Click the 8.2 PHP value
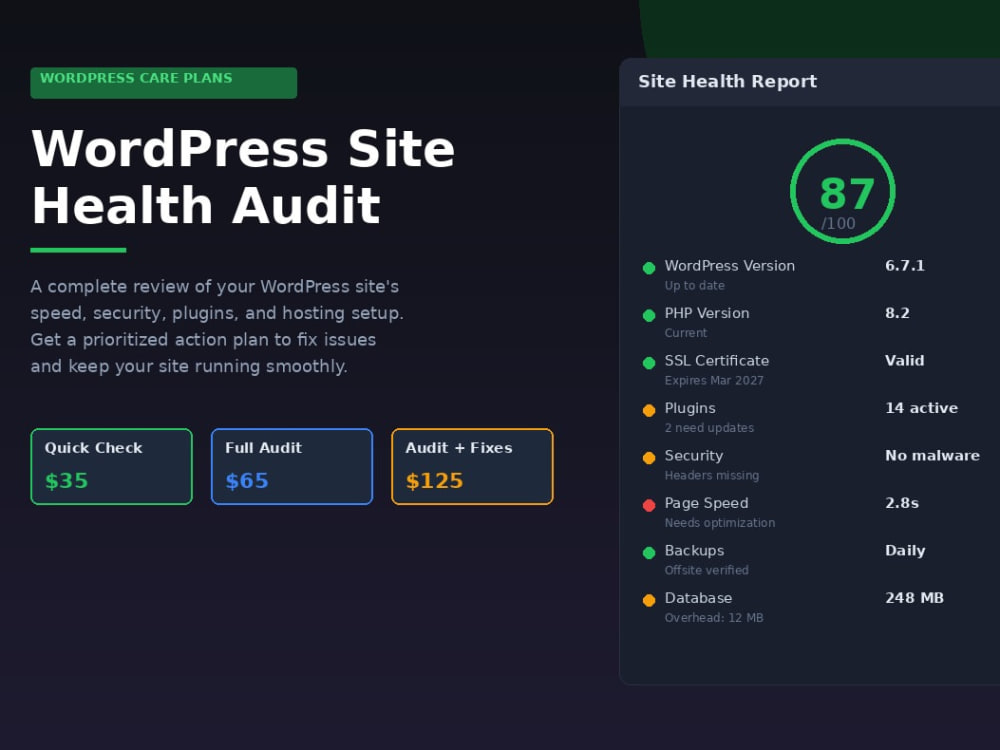 [897, 313]
